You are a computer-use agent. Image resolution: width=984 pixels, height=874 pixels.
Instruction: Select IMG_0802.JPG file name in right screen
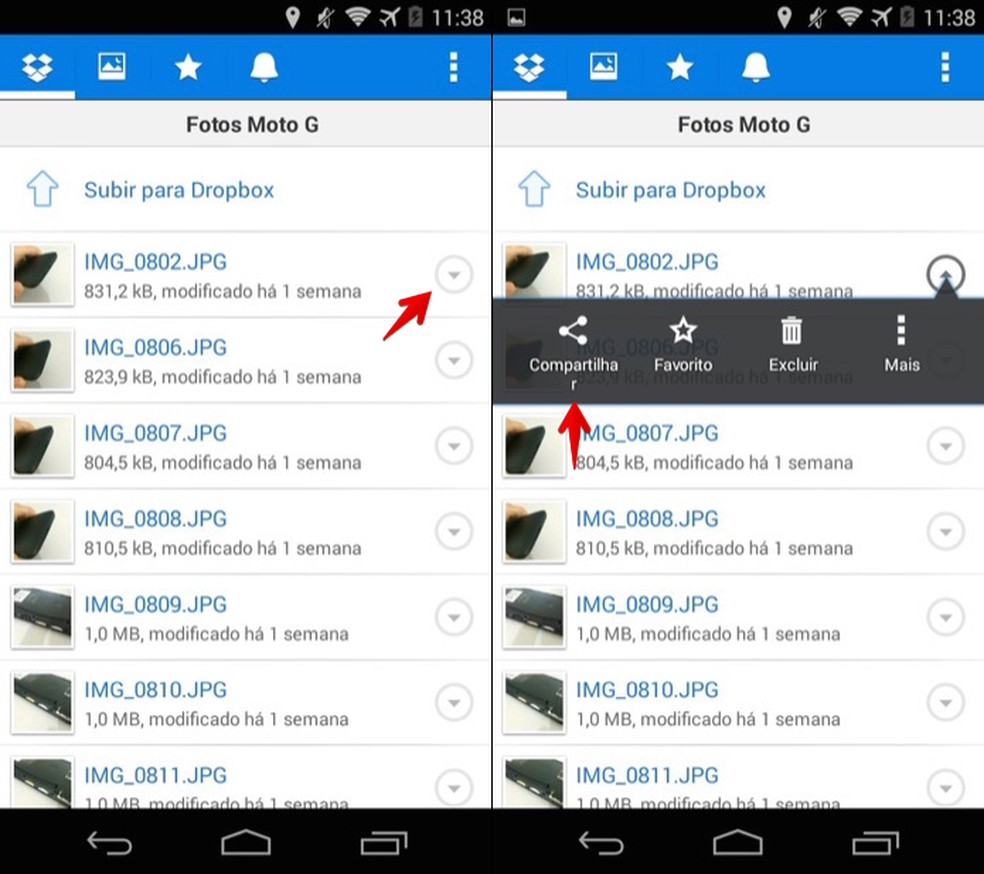click(x=648, y=262)
